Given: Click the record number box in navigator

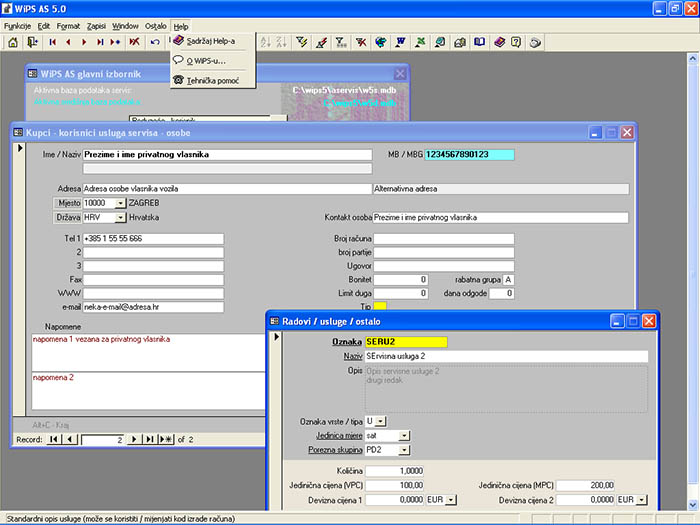Looking at the screenshot, I should point(102,440).
